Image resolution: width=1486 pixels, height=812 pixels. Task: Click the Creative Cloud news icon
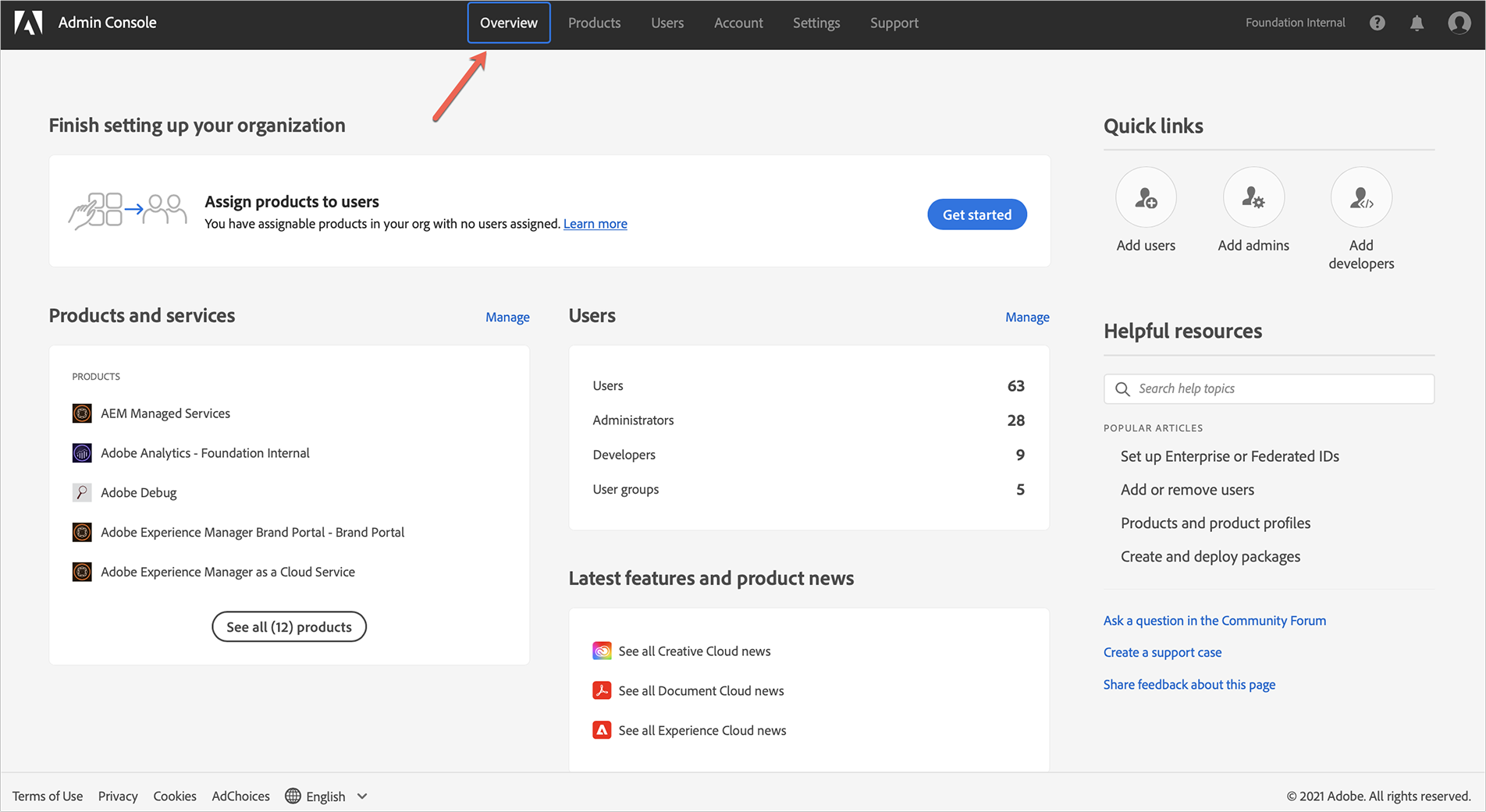point(602,651)
